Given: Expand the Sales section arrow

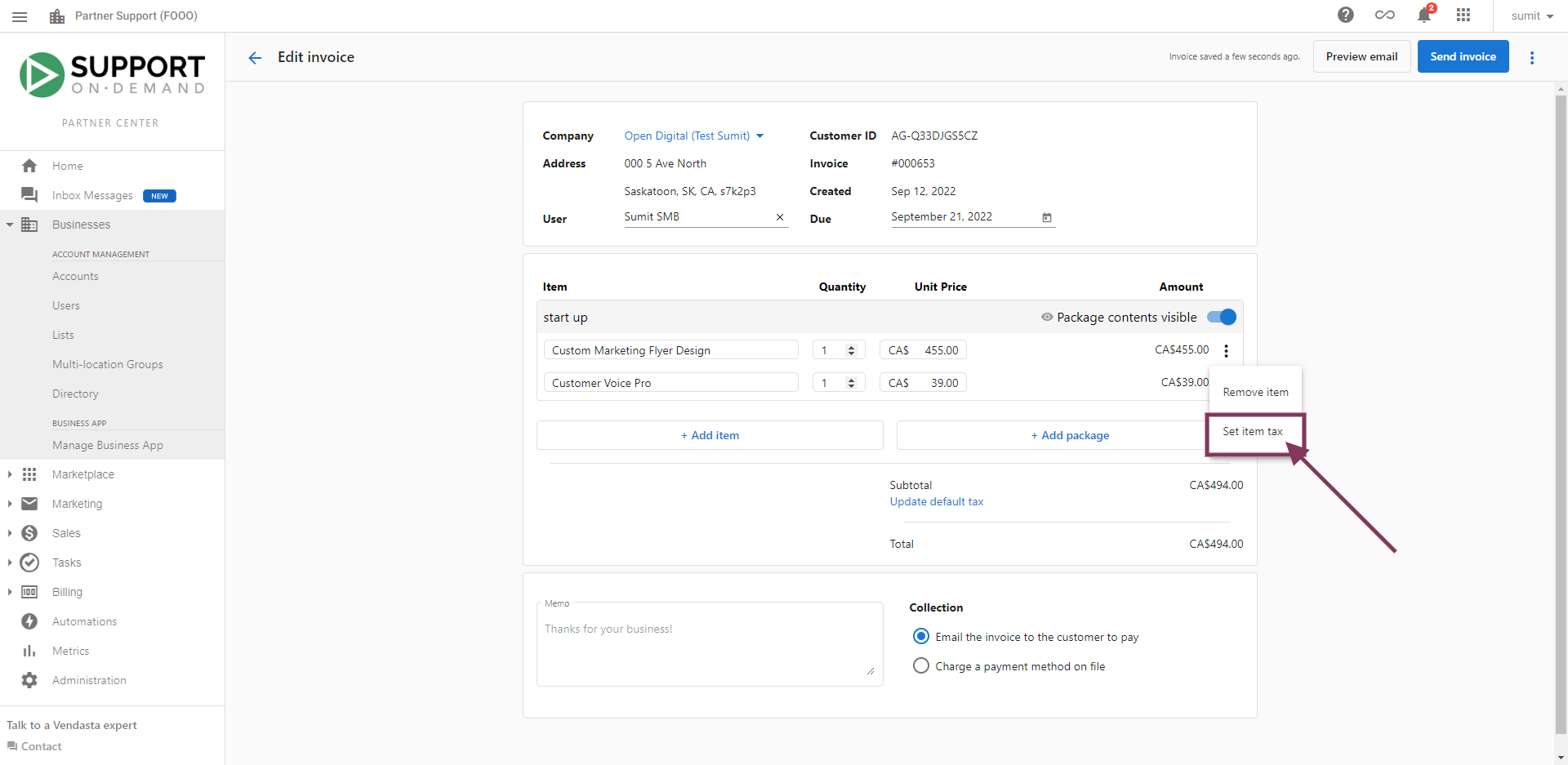Looking at the screenshot, I should pos(10,533).
